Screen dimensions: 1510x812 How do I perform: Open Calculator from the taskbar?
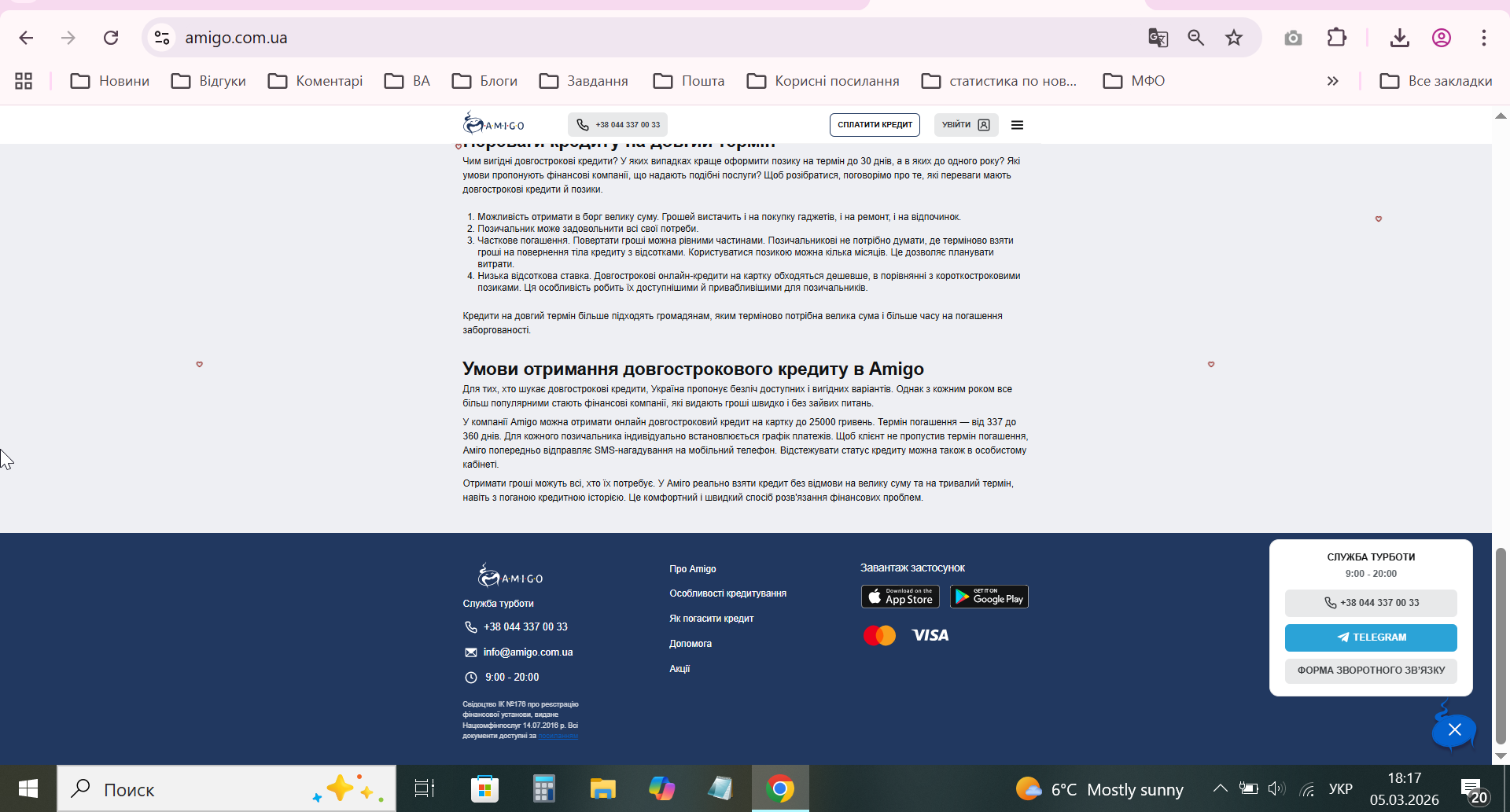point(543,788)
